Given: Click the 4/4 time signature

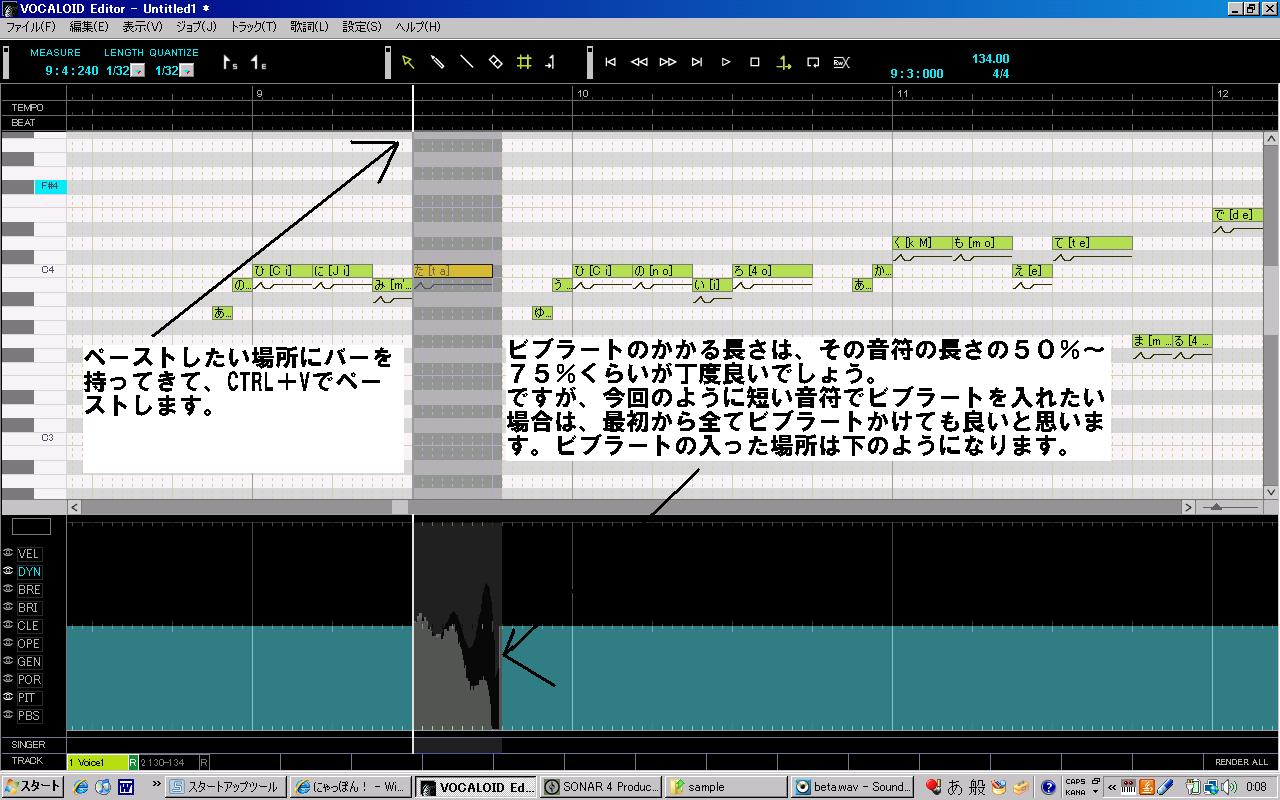Looking at the screenshot, I should click(x=1000, y=74).
